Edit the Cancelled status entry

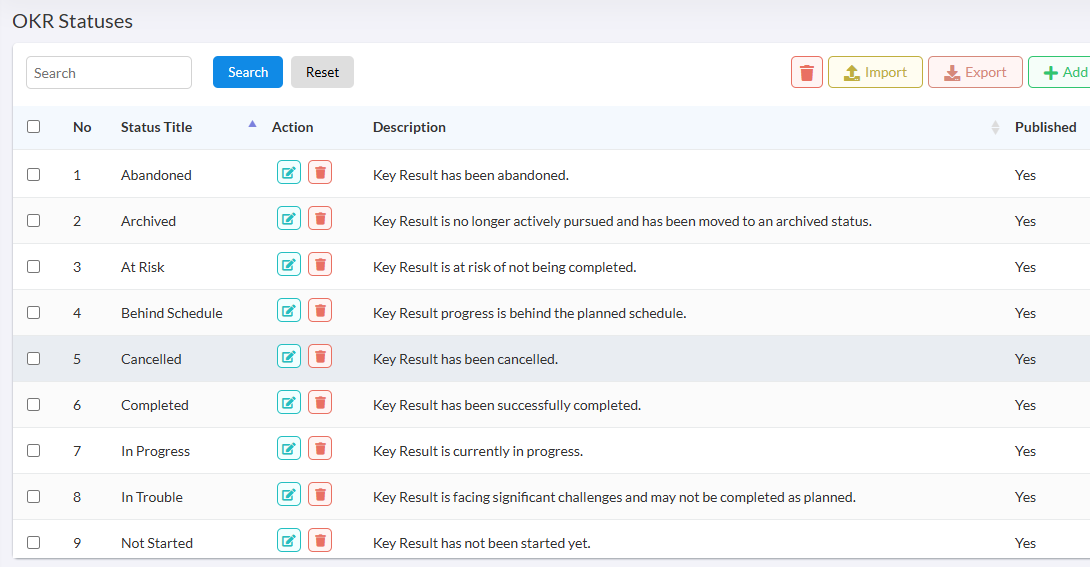click(x=288, y=356)
